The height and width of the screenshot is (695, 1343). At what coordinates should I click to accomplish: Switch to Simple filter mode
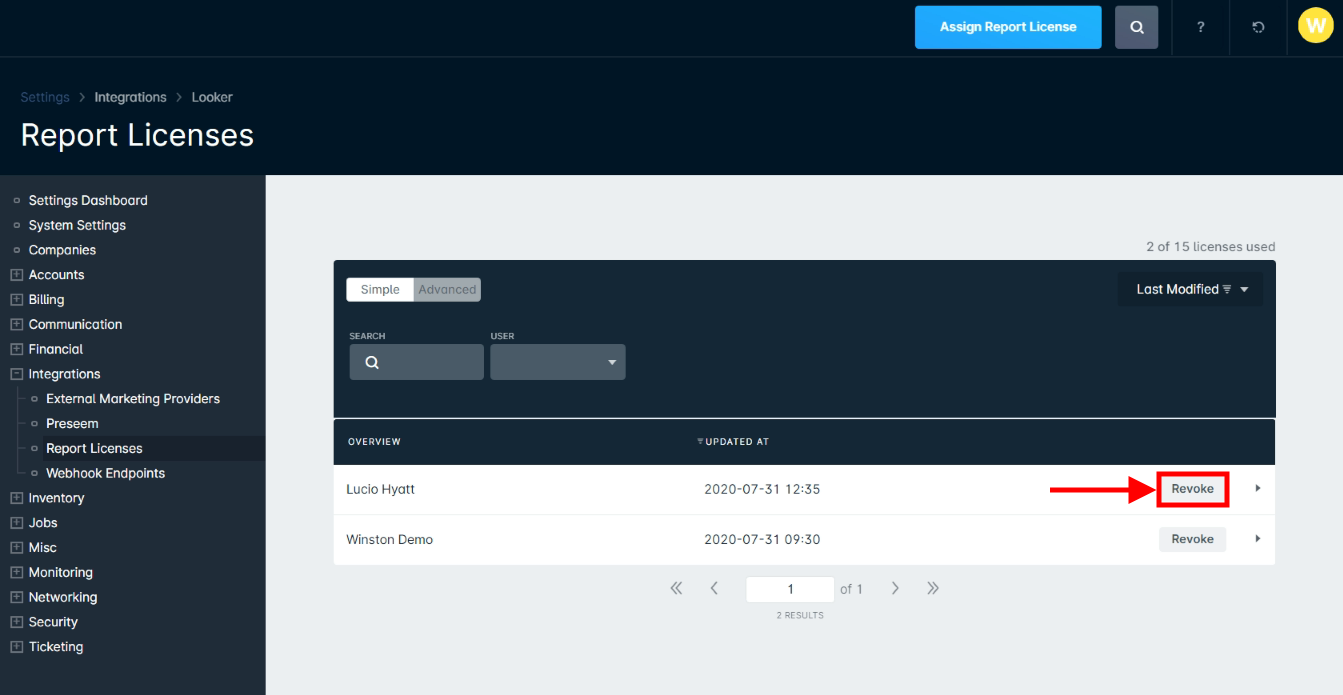tap(380, 290)
